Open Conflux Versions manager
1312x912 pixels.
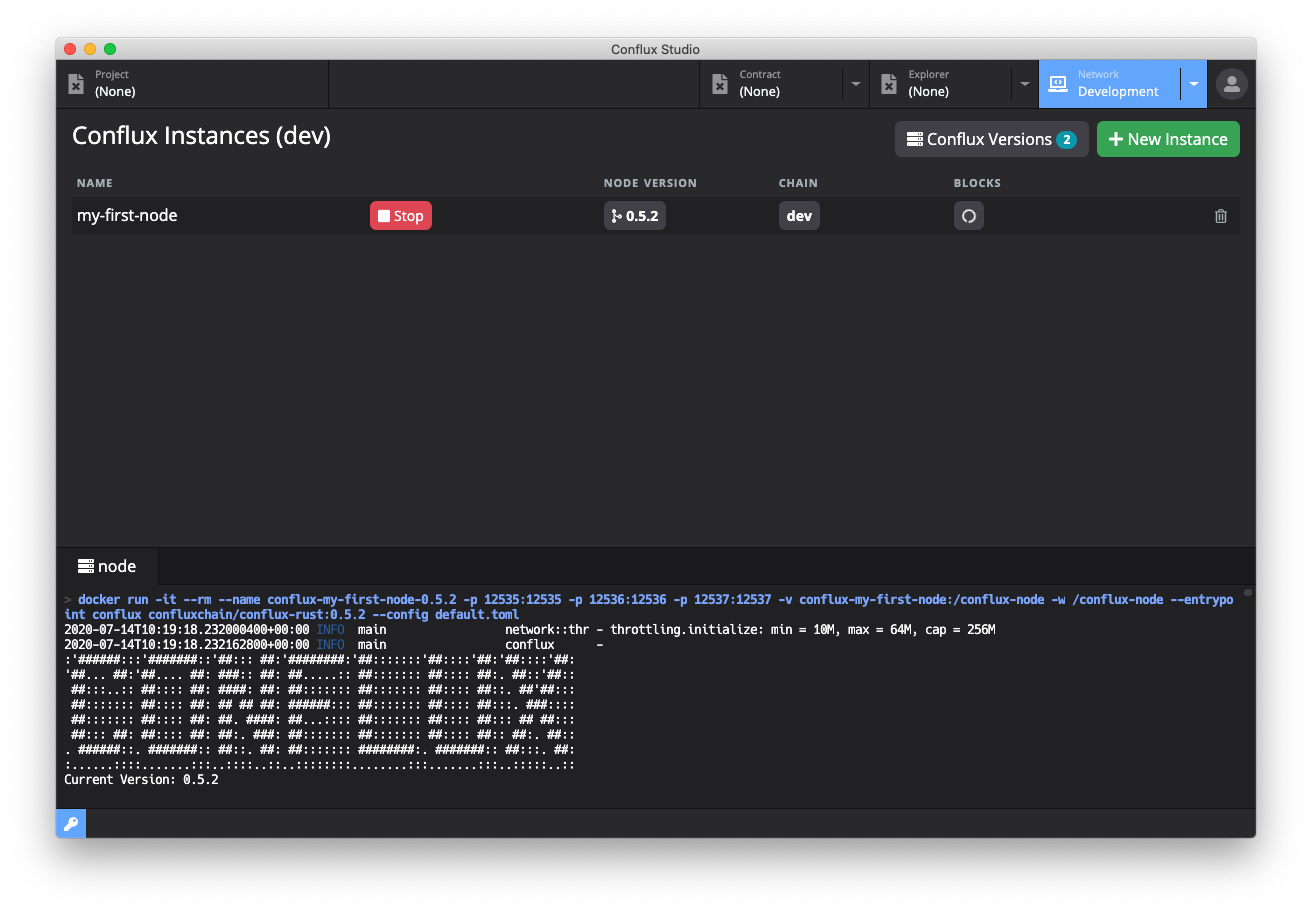992,139
